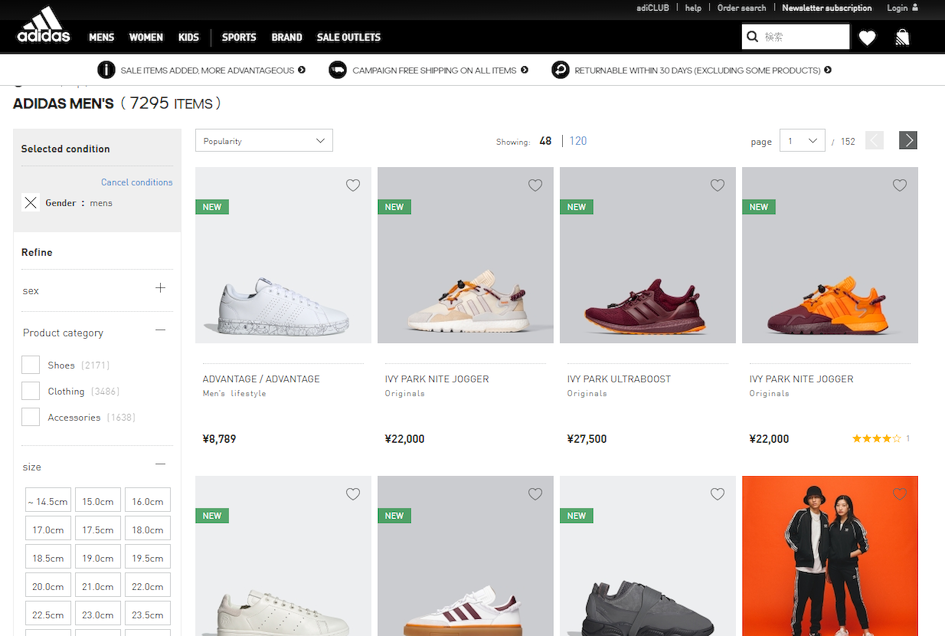This screenshot has width=945, height=636.
Task: Select size 18.5cm
Action: (x=48, y=558)
